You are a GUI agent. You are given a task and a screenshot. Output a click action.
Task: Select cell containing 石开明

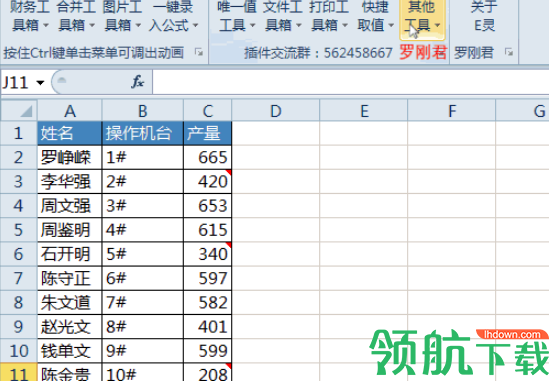point(70,254)
